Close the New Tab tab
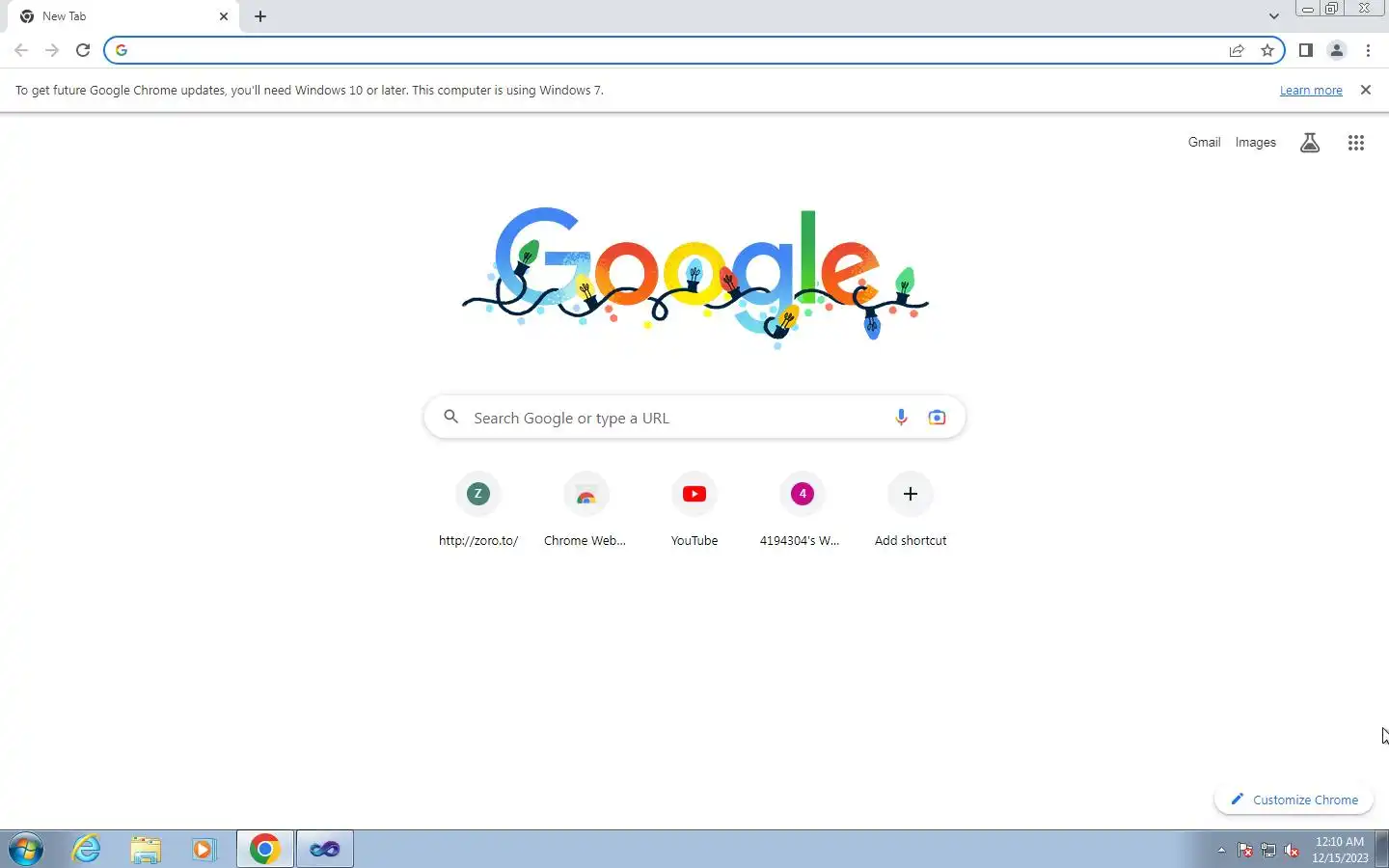1389x868 pixels. 224,16
